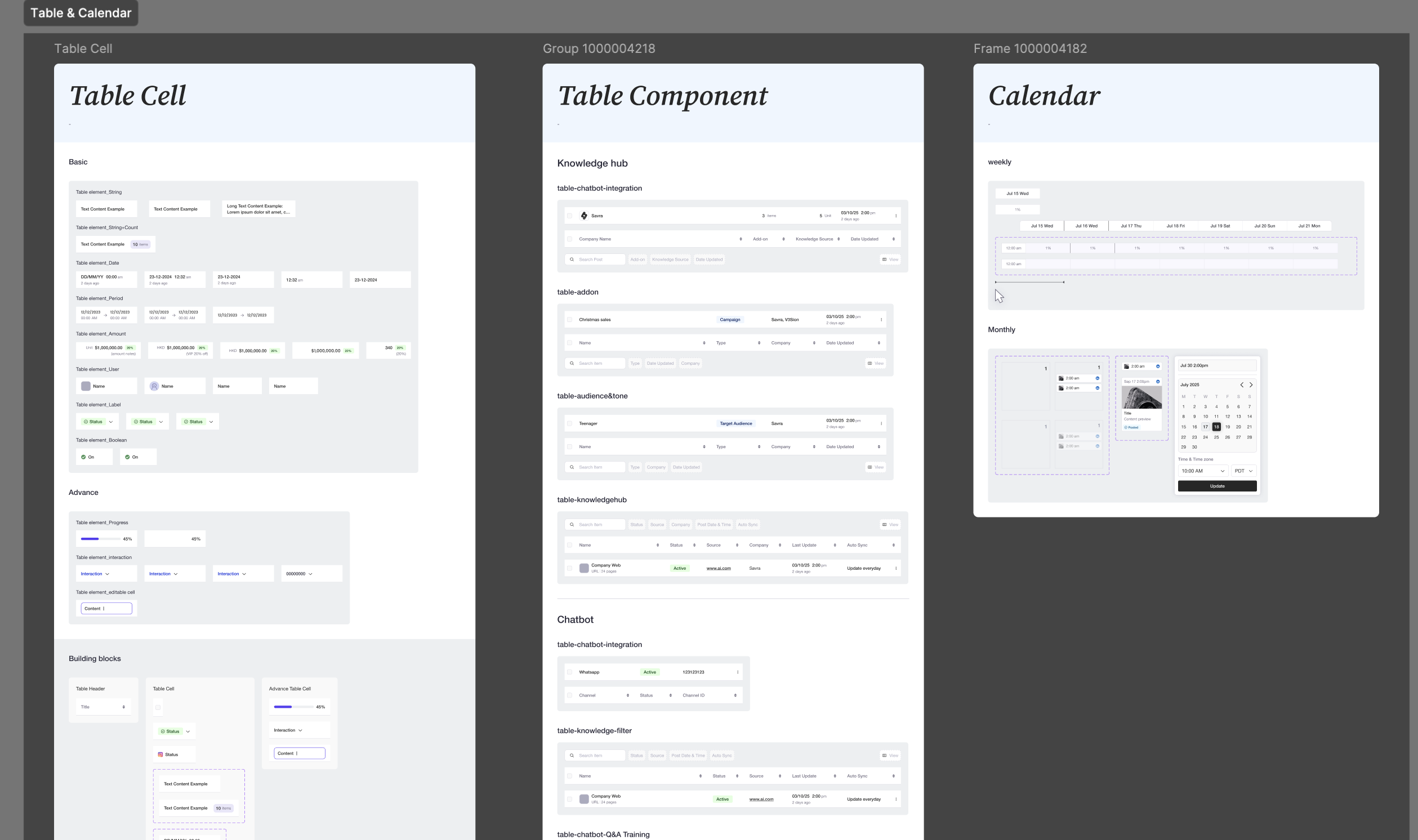Select the Table & Calendar section label
This screenshot has width=1418, height=840.
81,13
